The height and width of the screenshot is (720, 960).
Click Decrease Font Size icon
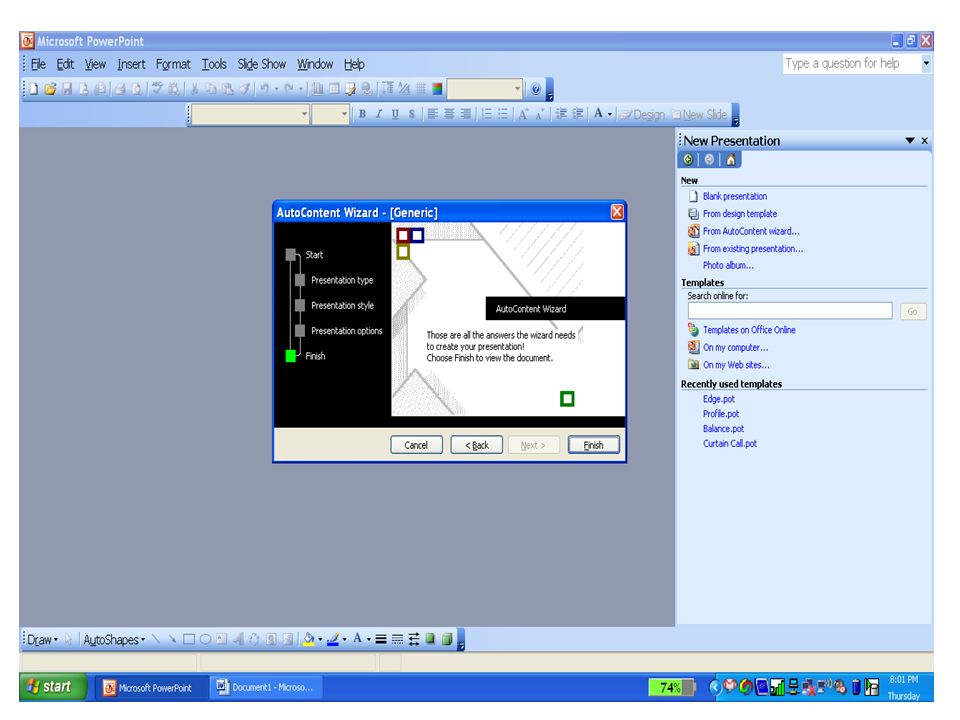(539, 114)
